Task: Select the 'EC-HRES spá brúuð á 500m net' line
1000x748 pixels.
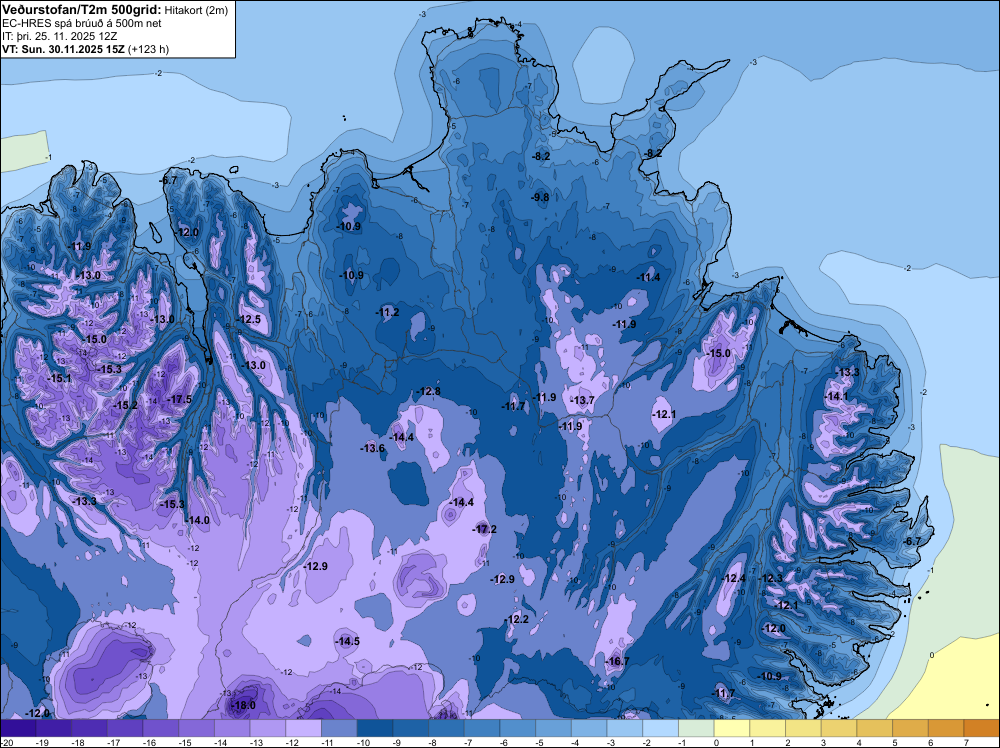Action: (82, 23)
